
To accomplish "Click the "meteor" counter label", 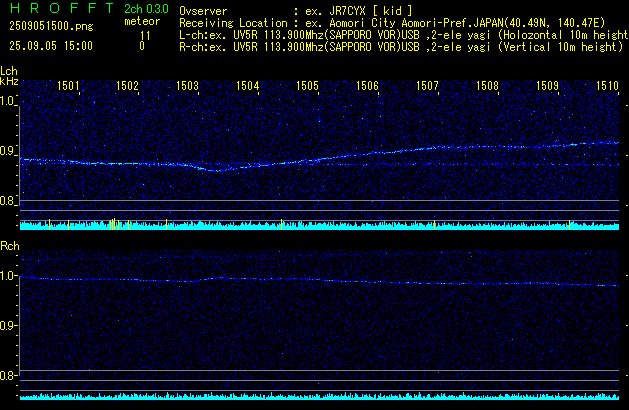I will coord(142,21).
